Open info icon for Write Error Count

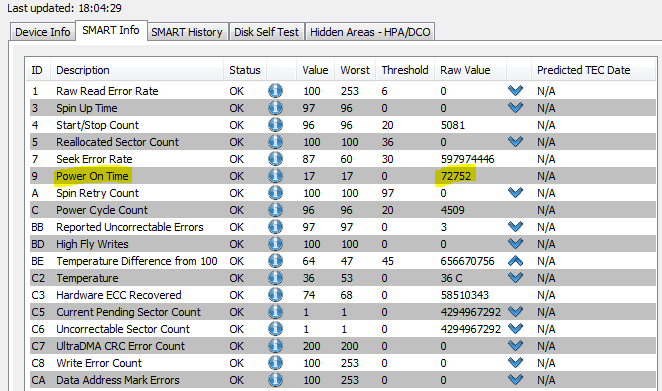pos(275,363)
